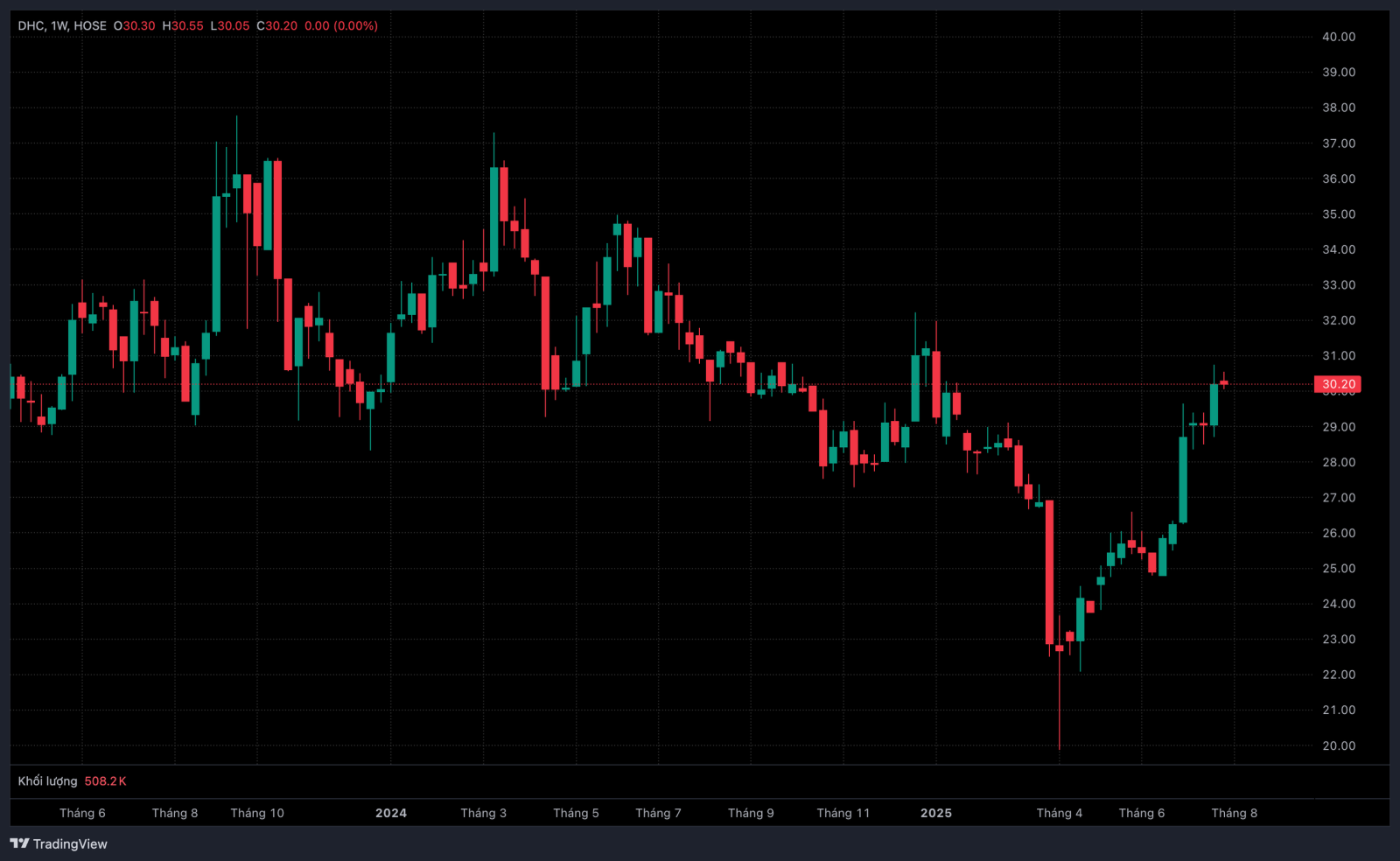This screenshot has height=861, width=1400.
Task: Click the 40.00 price scale label
Action: tap(1339, 37)
